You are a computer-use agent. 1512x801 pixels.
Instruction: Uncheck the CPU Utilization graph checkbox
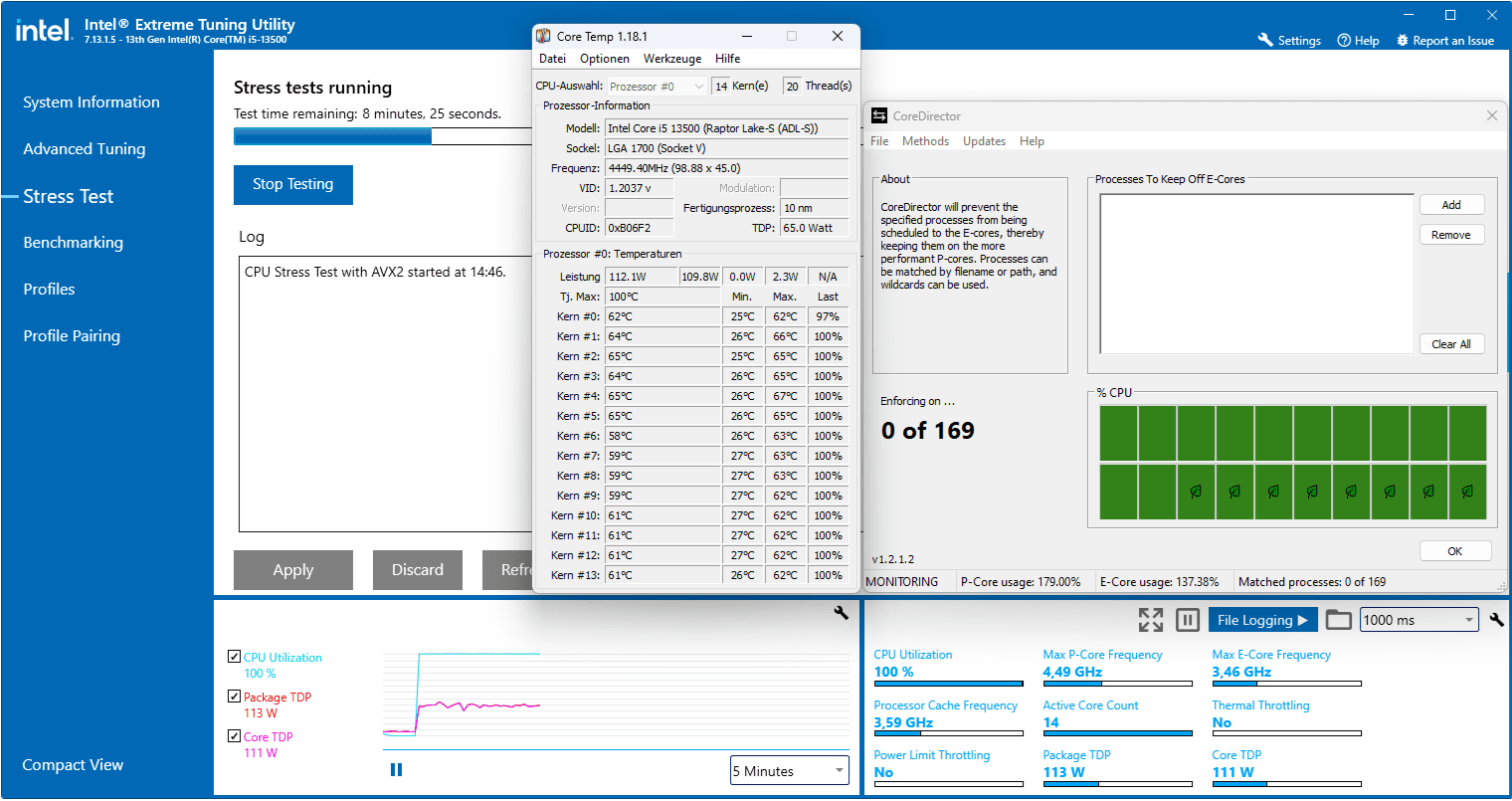click(234, 657)
